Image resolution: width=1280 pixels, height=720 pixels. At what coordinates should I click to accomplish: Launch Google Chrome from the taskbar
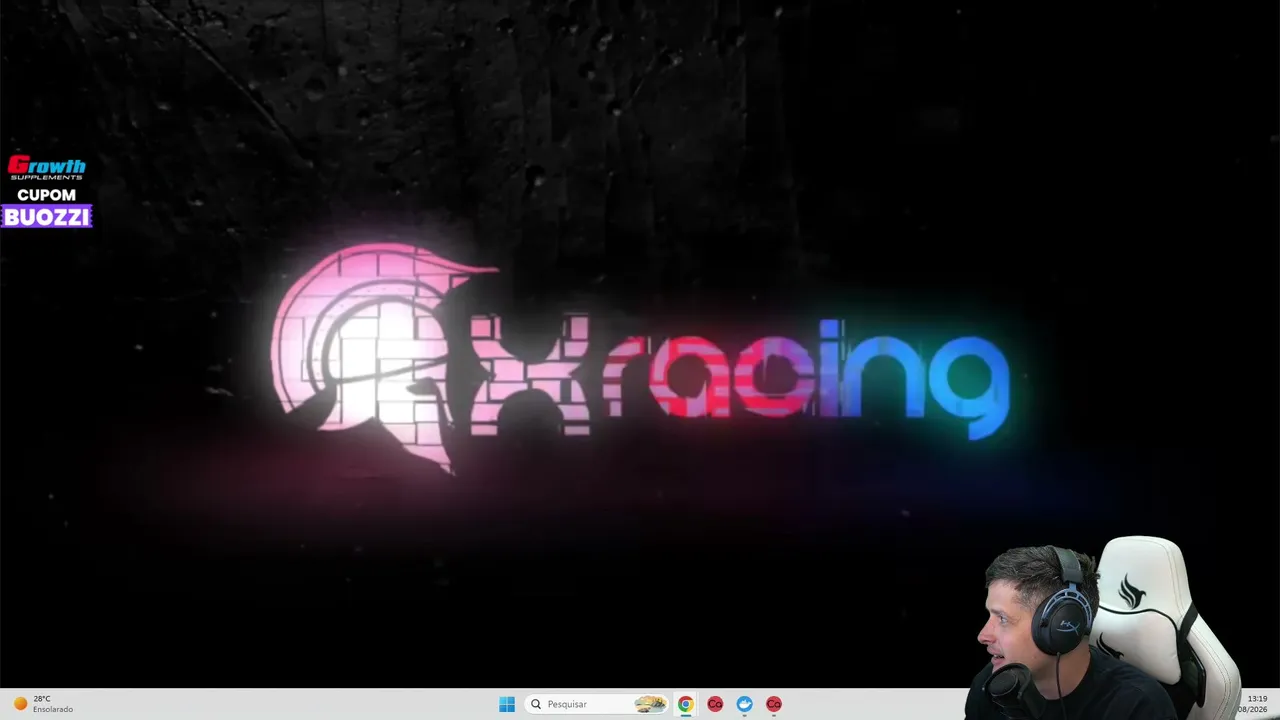point(685,704)
